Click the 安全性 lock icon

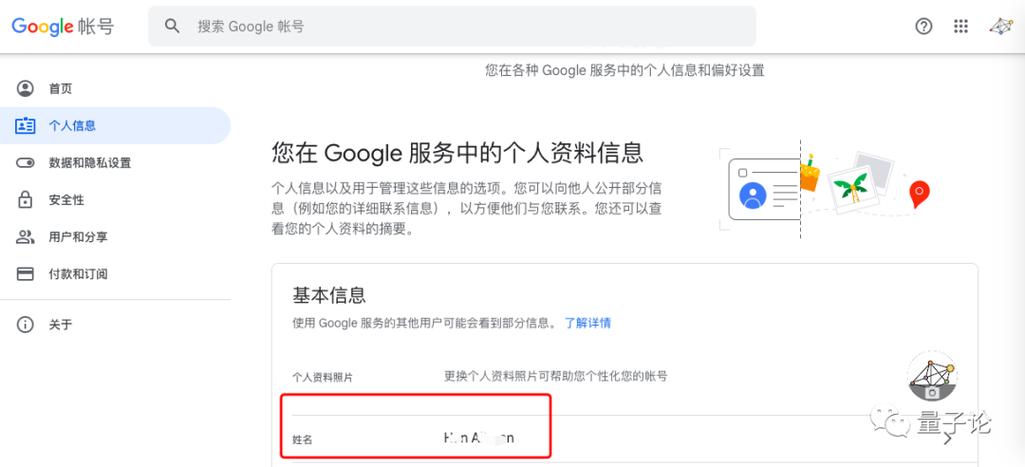click(x=25, y=199)
